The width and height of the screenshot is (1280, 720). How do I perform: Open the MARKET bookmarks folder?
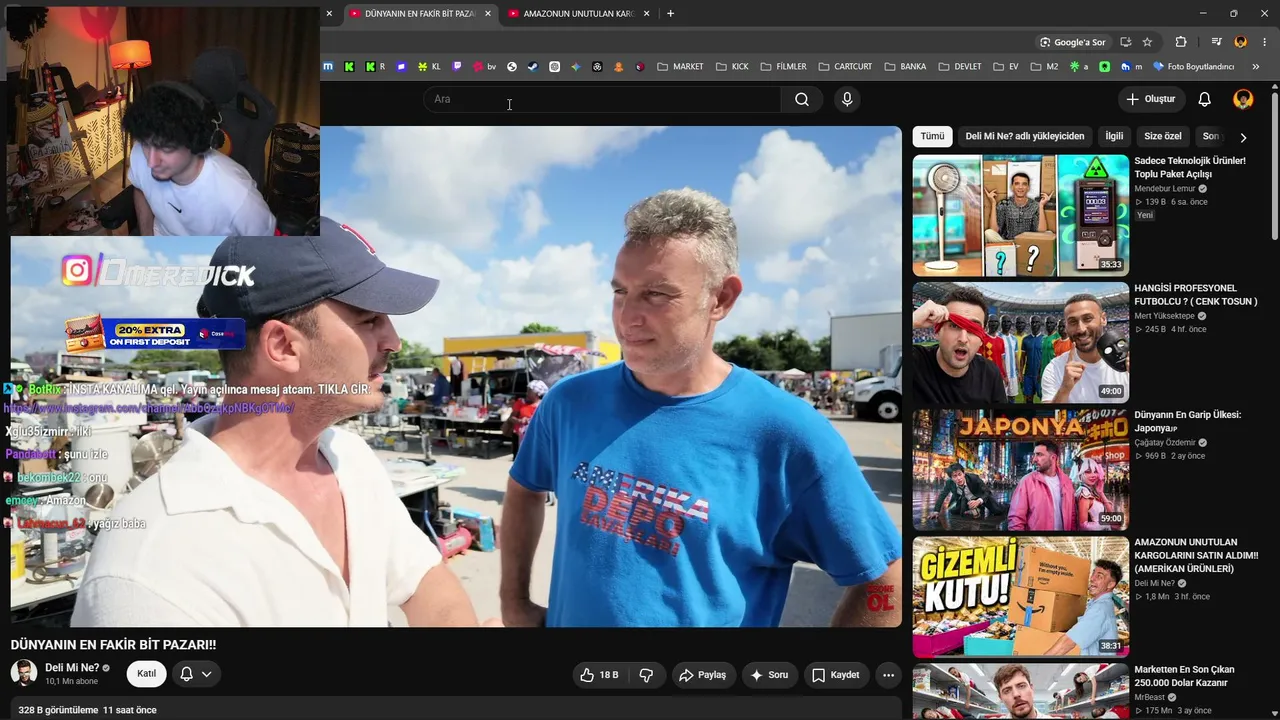click(x=680, y=67)
